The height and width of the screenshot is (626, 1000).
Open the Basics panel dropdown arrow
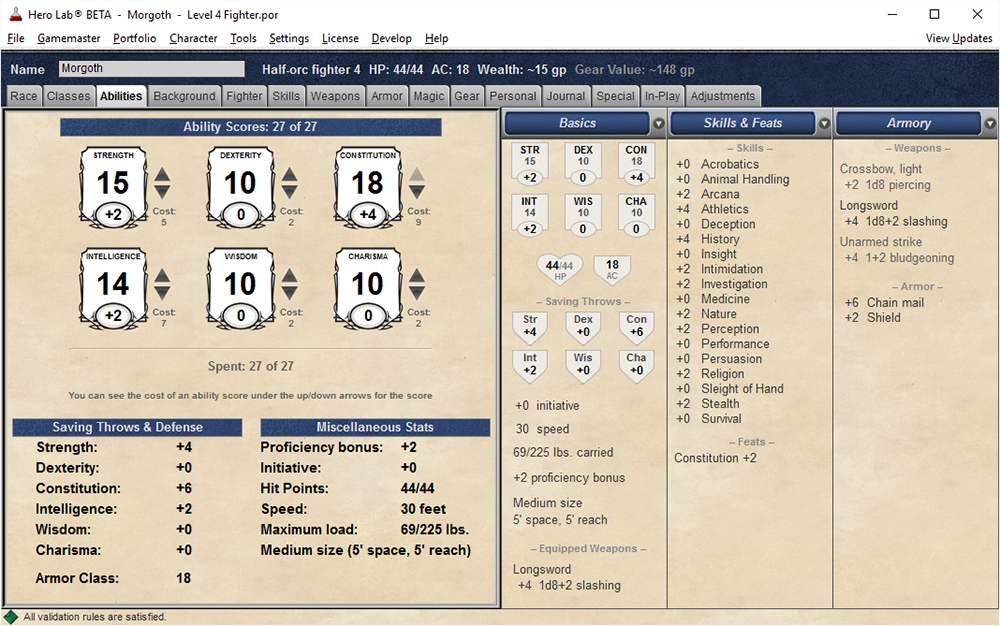click(659, 124)
